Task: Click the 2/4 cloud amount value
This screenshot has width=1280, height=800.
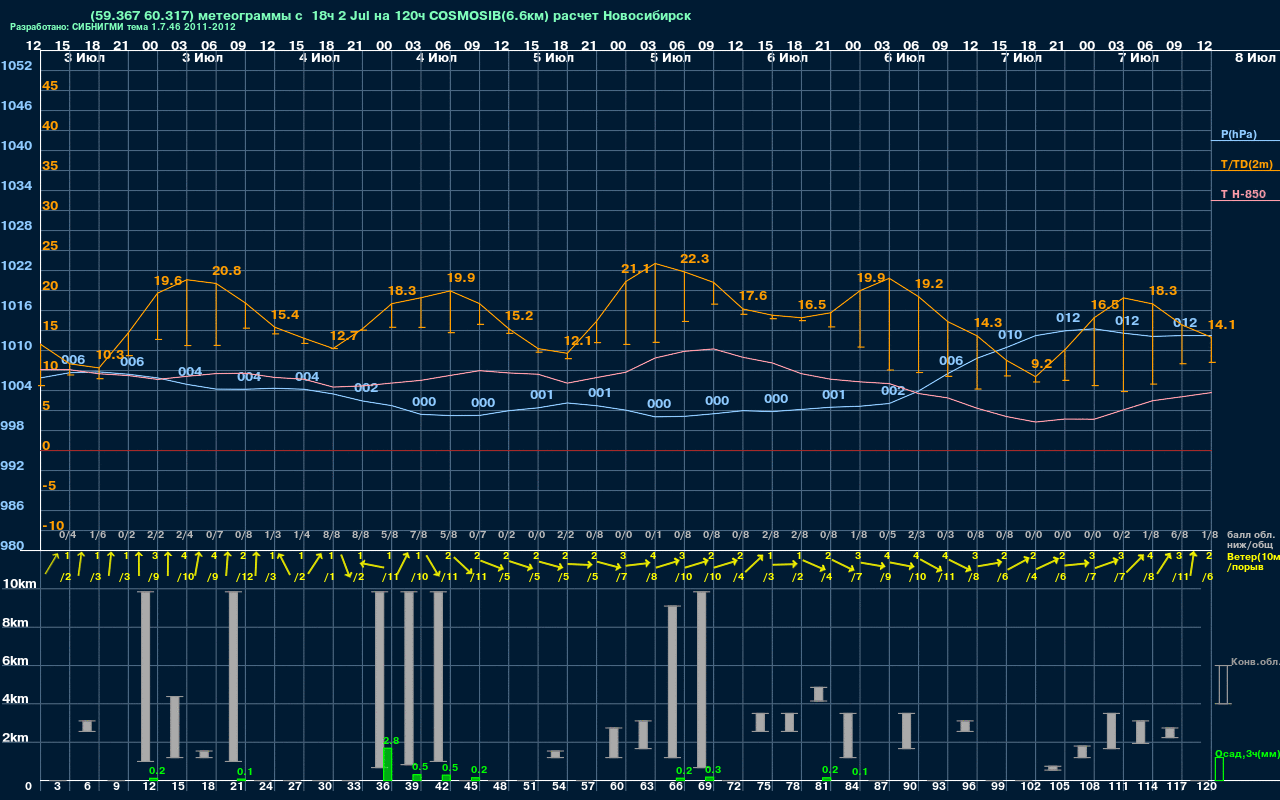Action: 185,535
